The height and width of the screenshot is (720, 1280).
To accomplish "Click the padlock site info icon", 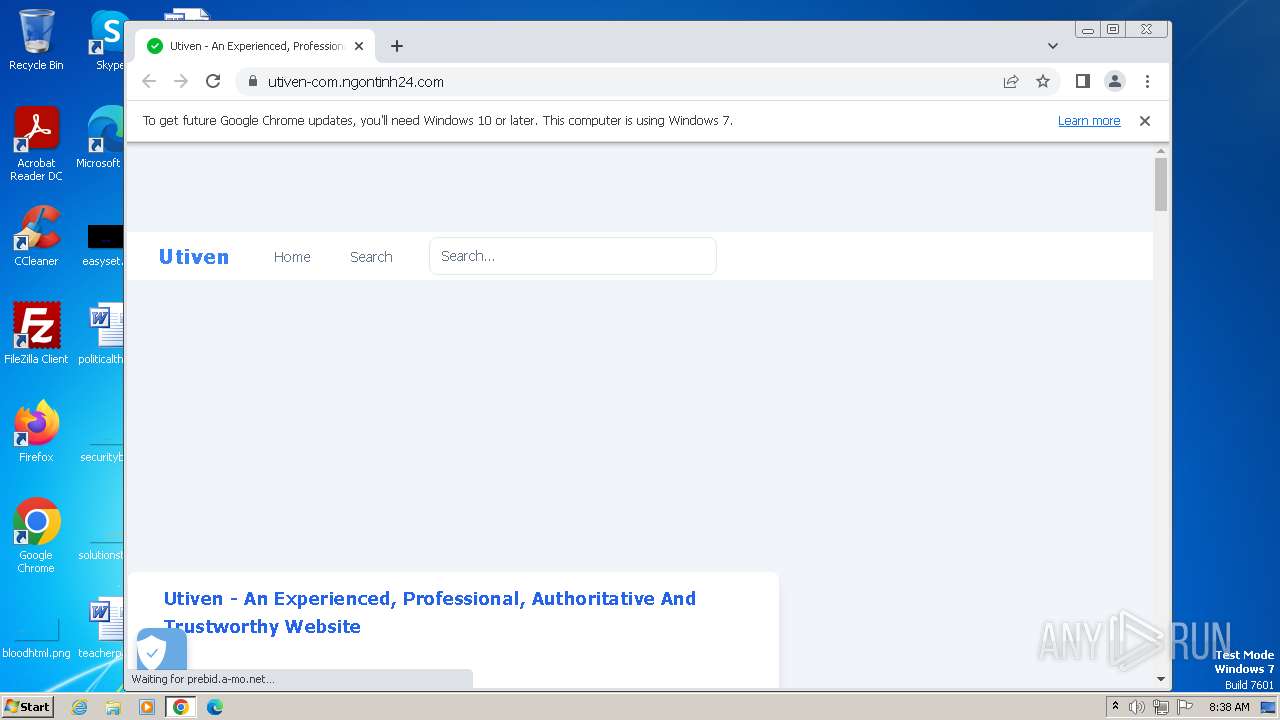I will tap(252, 82).
